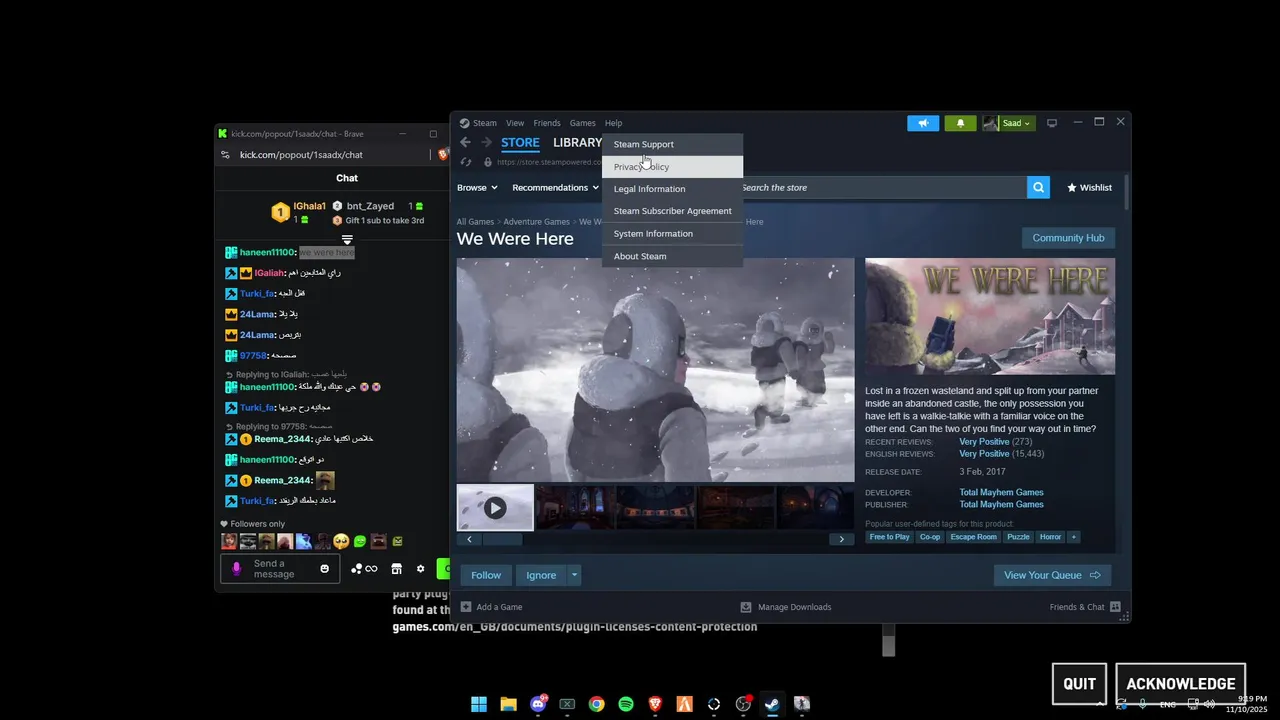
Task: Click the plus tag expander button
Action: pos(1074,537)
